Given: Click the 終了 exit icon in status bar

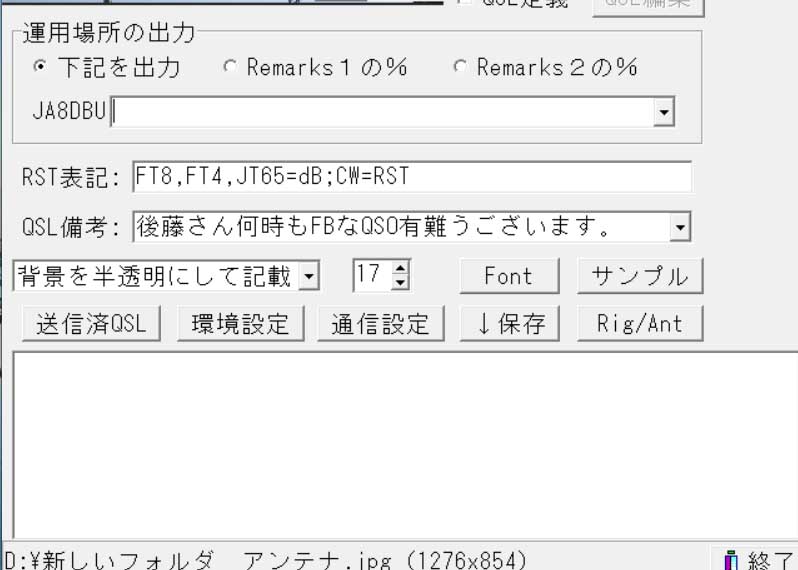Looking at the screenshot, I should (731, 560).
